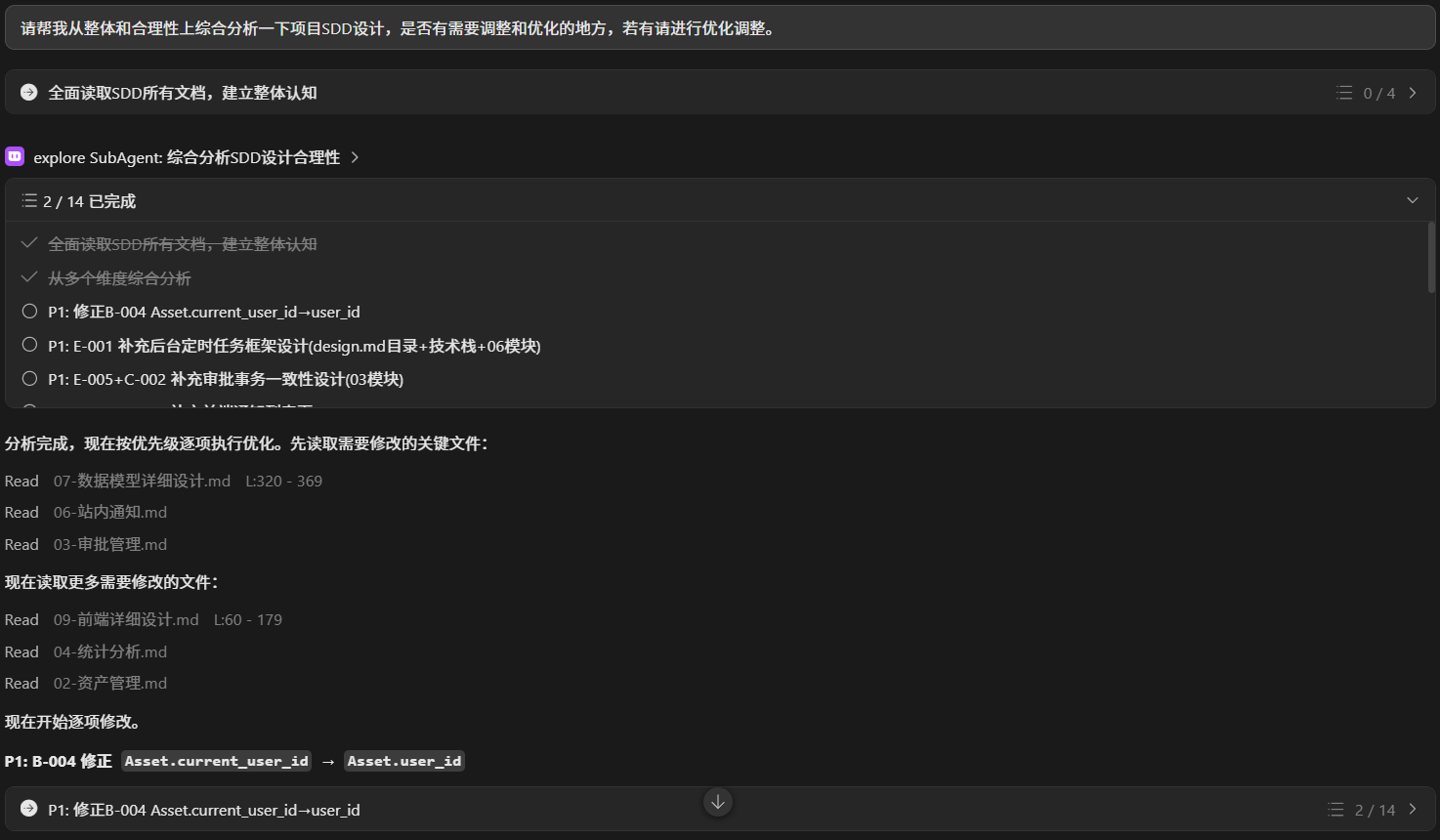The width and height of the screenshot is (1440, 840).
Task: Click the text 现在读取更多需要修改的文件
Action: pos(112,582)
